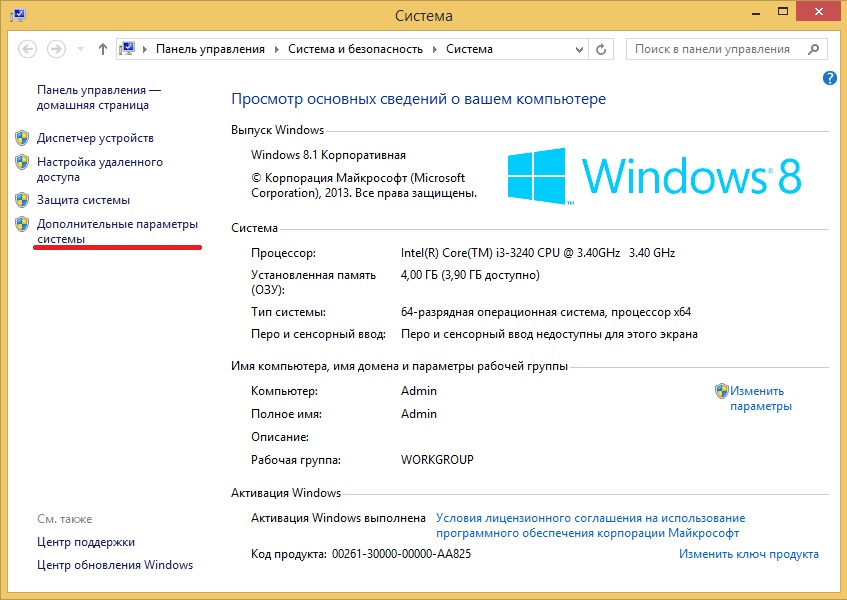Select Панель управления breadcrumb segment

pos(209,49)
